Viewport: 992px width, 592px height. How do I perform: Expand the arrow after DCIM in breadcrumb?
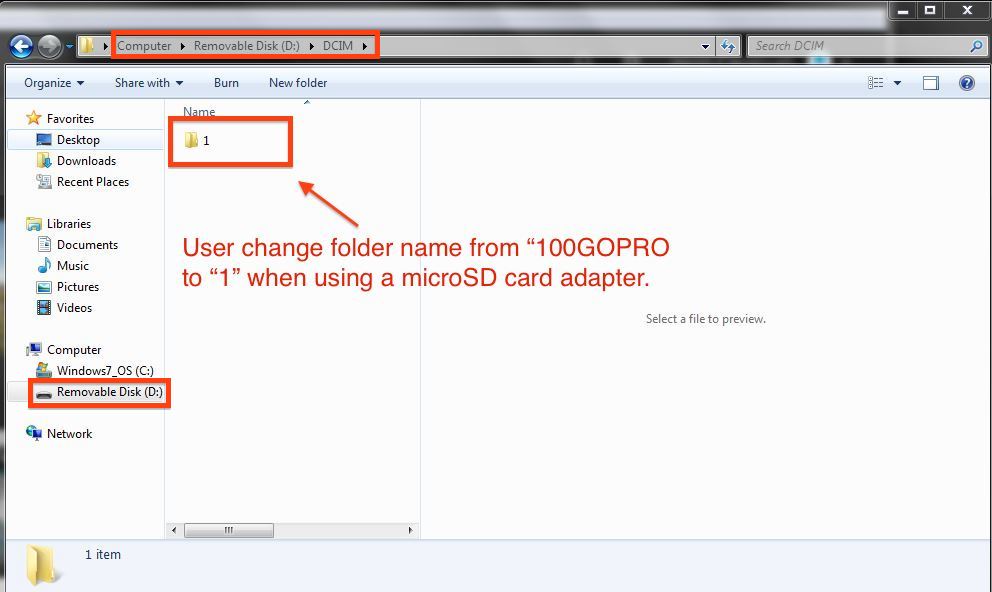click(x=364, y=46)
